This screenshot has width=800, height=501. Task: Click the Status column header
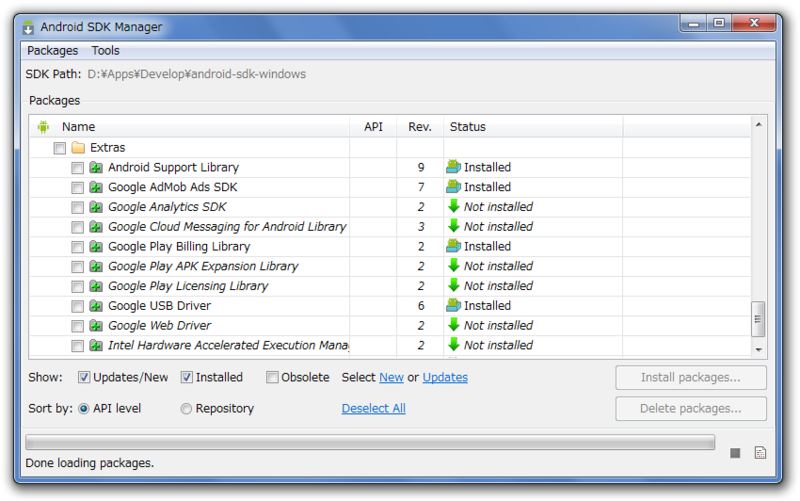tap(533, 127)
